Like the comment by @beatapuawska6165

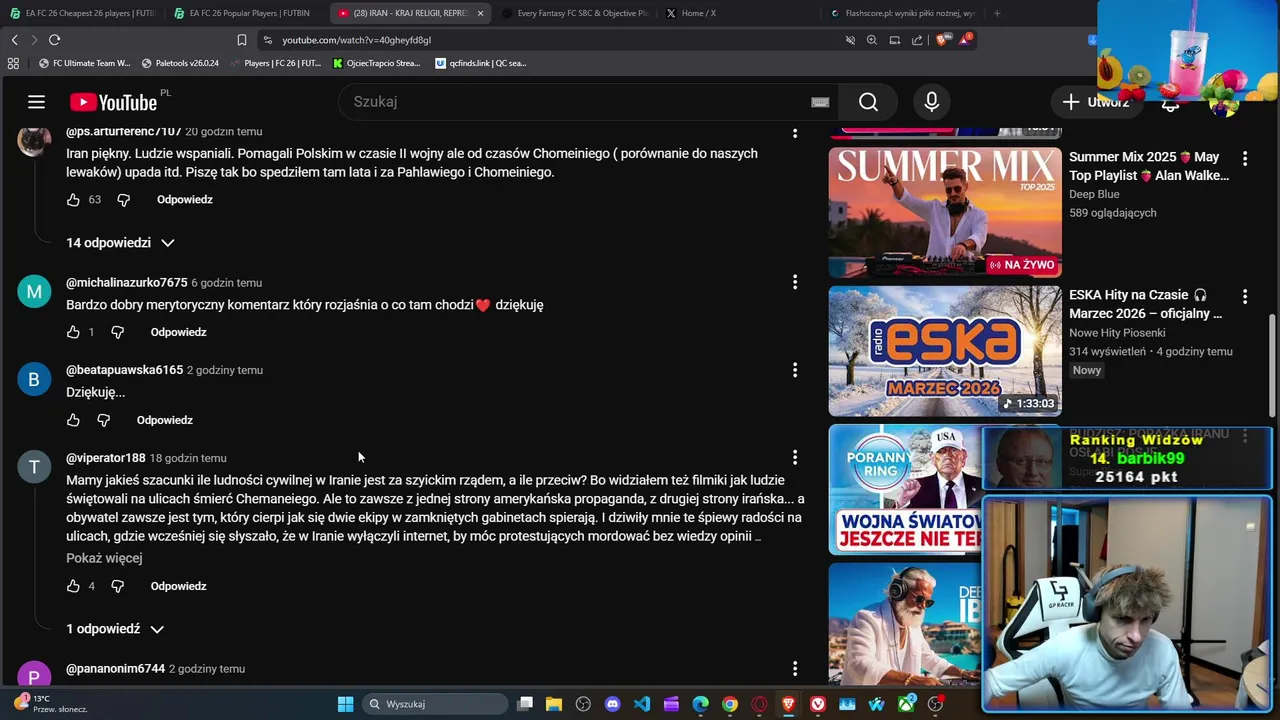pos(73,420)
